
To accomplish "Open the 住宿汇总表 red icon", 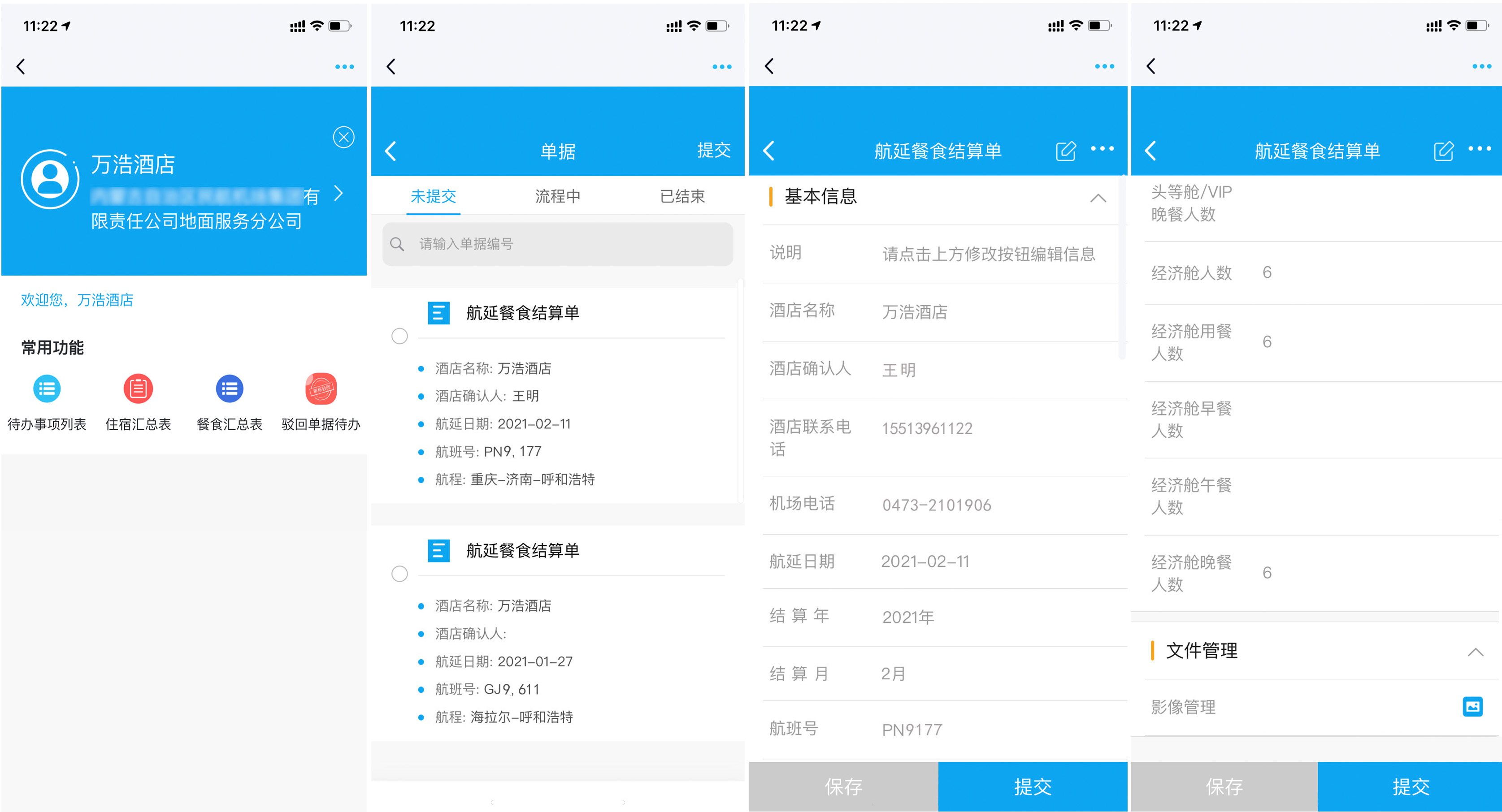I will click(138, 389).
